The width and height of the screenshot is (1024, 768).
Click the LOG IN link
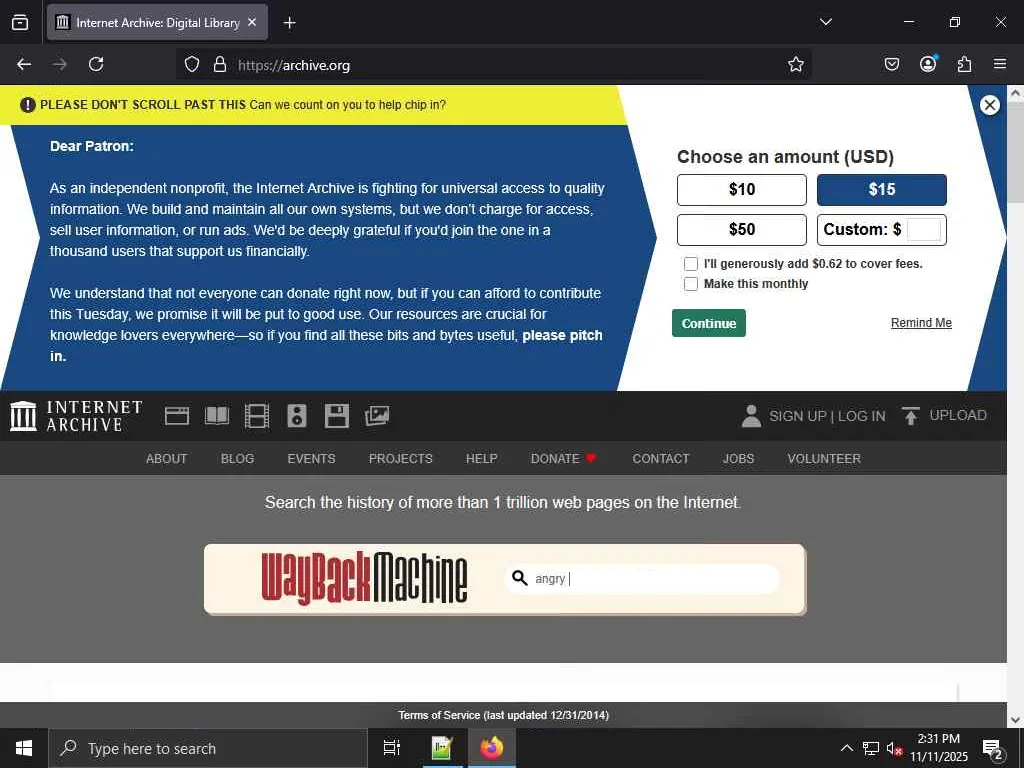point(861,416)
